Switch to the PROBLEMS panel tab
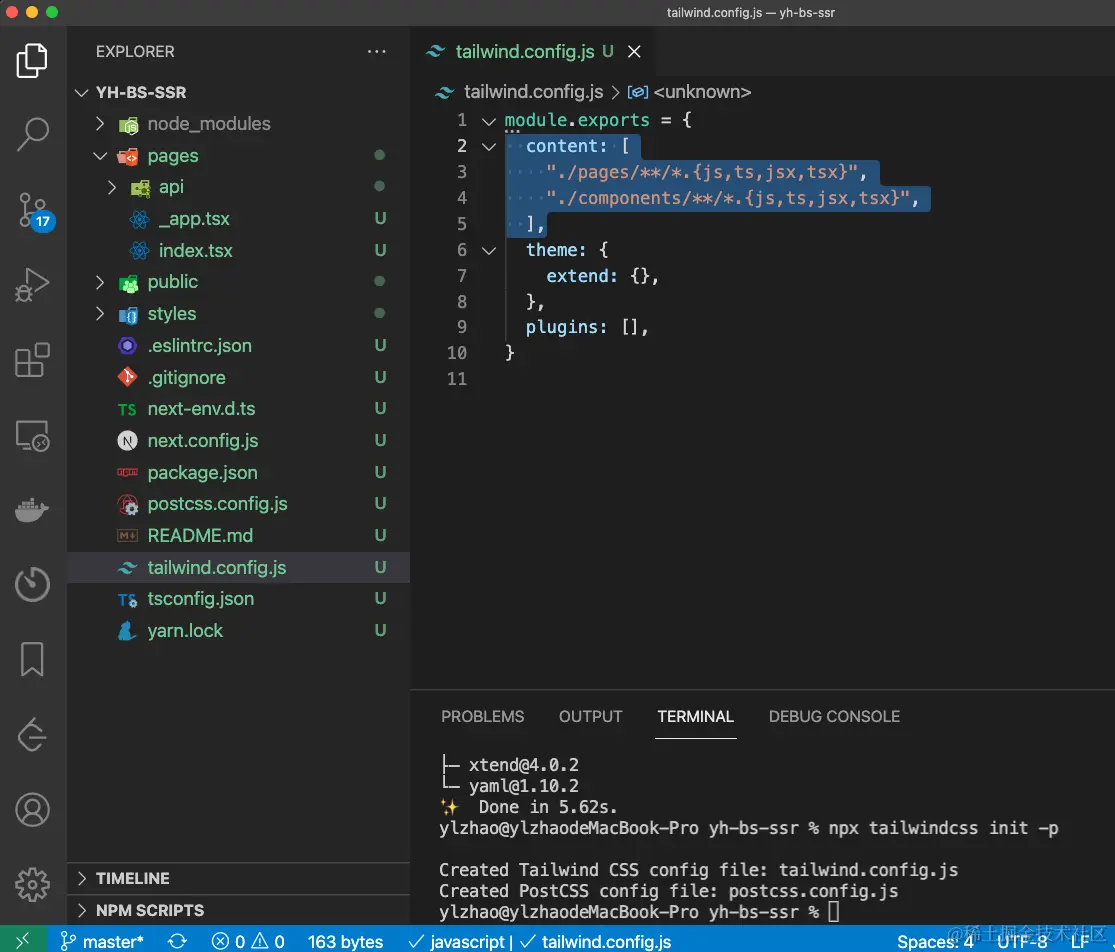The height and width of the screenshot is (952, 1115). (482, 717)
